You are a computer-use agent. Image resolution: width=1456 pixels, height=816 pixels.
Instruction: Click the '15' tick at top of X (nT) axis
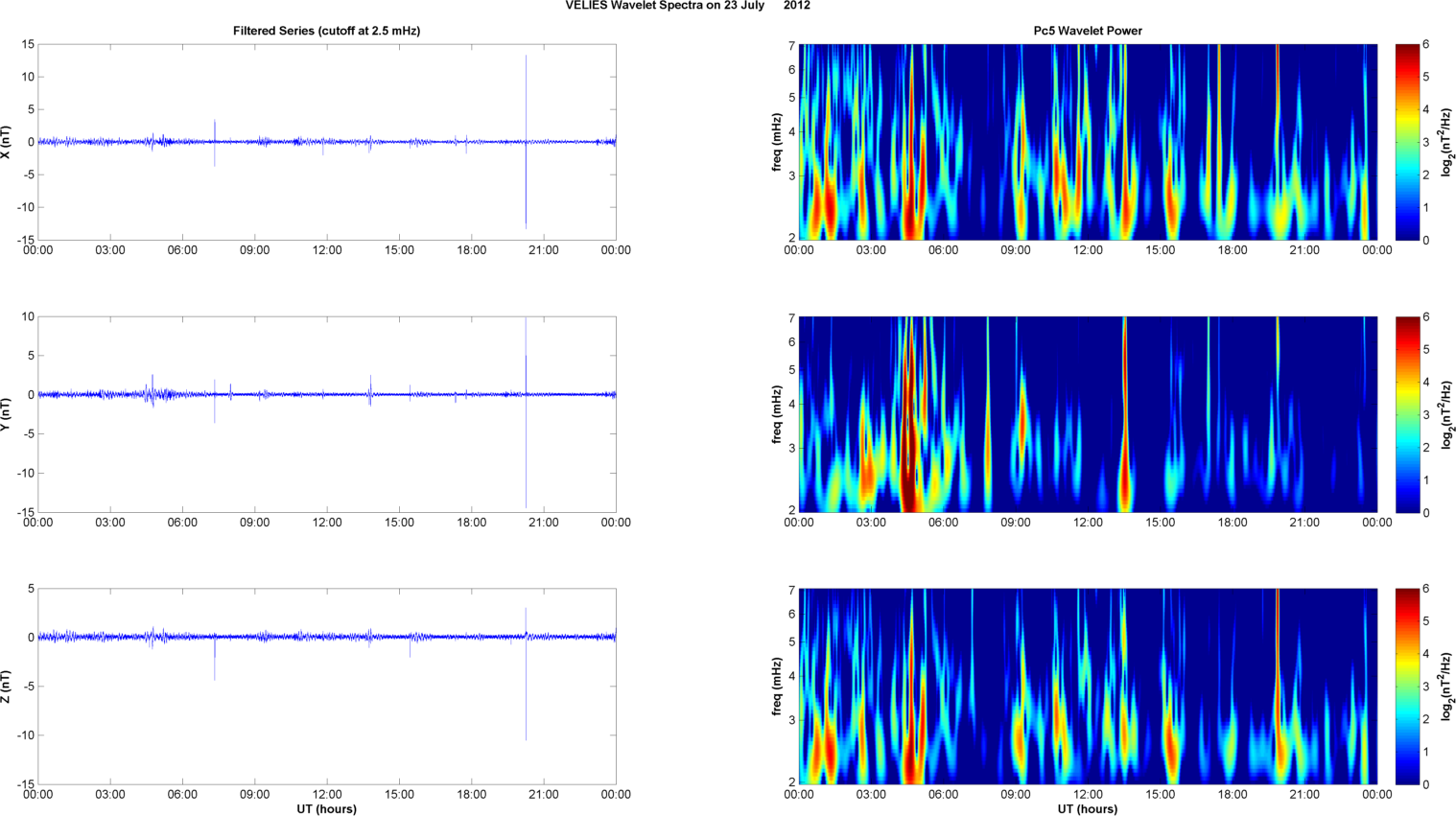click(28, 44)
